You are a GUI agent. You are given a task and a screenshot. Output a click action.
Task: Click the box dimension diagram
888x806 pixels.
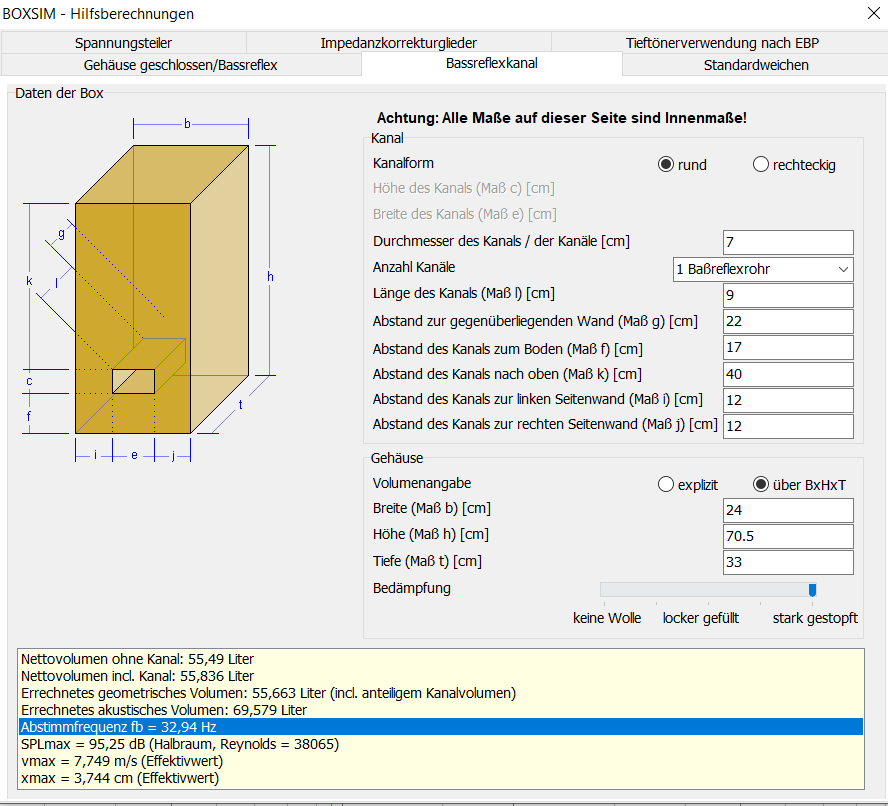point(149,289)
